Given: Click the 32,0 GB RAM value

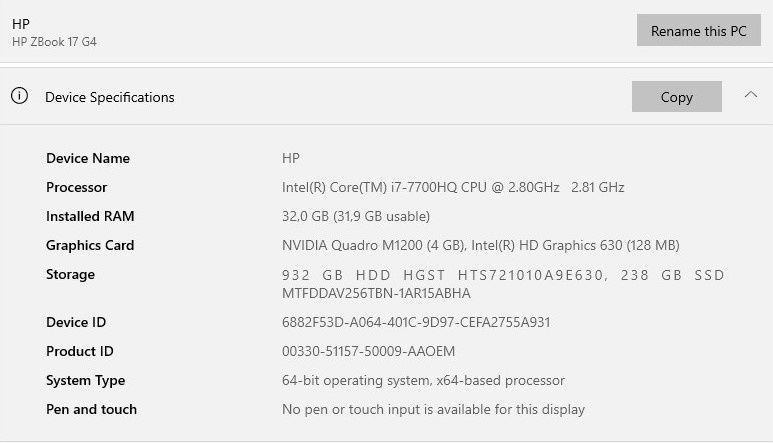Looking at the screenshot, I should tap(356, 216).
